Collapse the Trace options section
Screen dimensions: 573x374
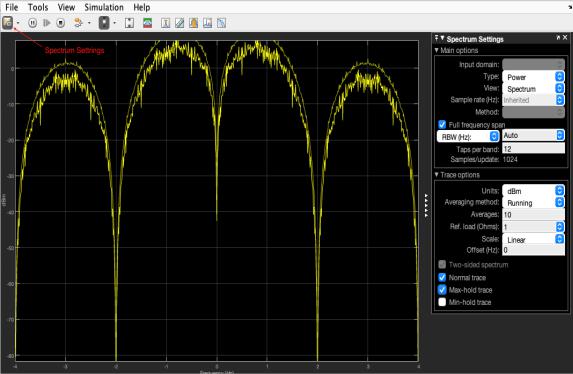(x=437, y=175)
